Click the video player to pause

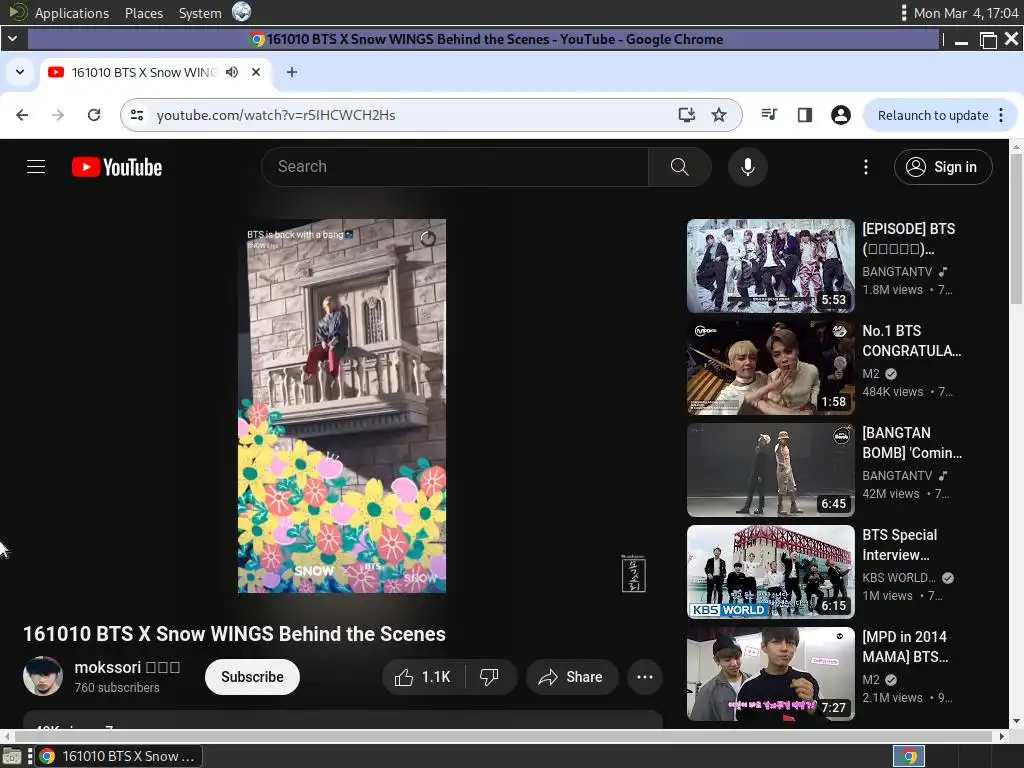pos(342,406)
